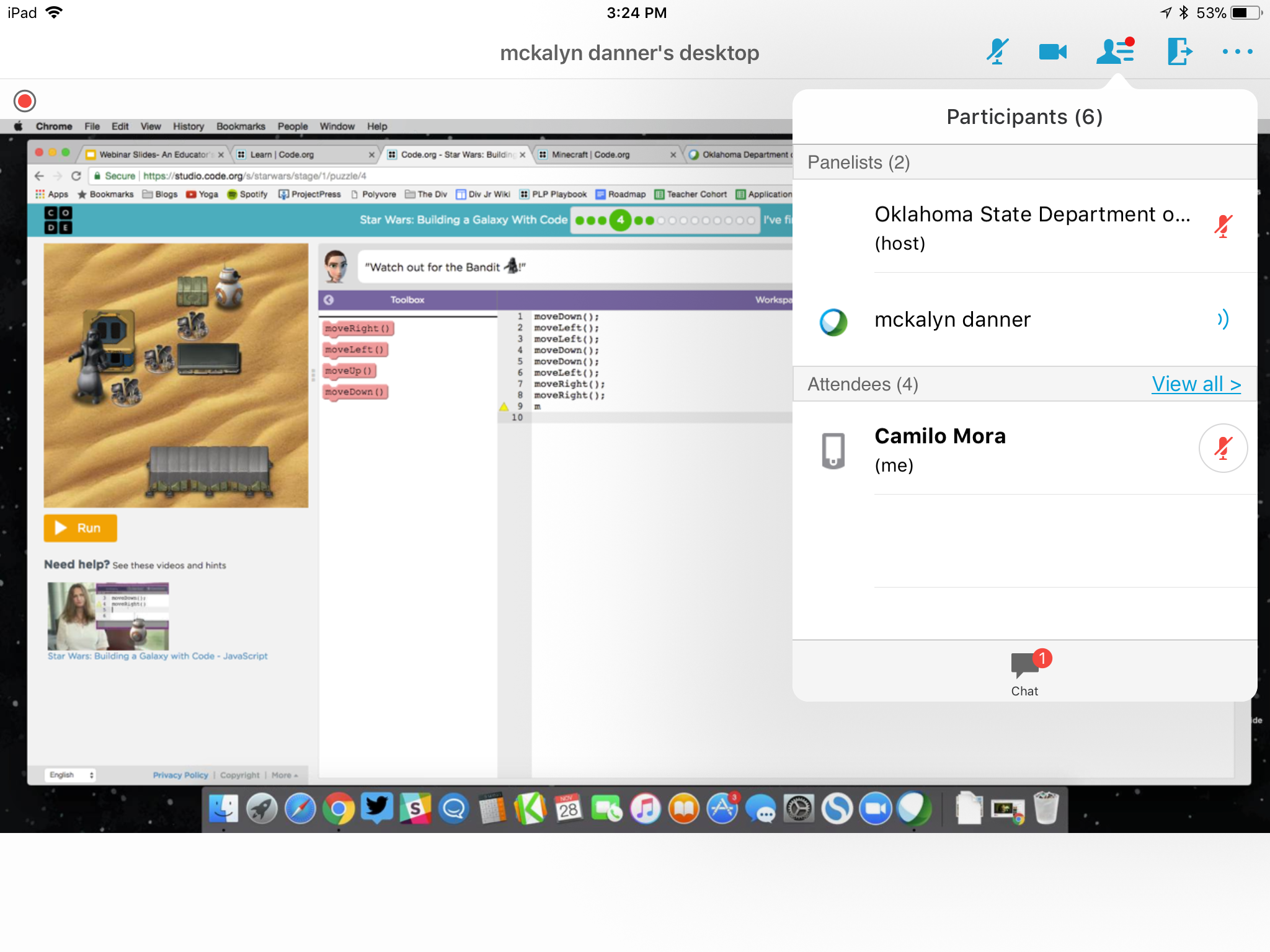1270x952 pixels.
Task: Toggle the host's muted microphone icon
Action: 1222,227
